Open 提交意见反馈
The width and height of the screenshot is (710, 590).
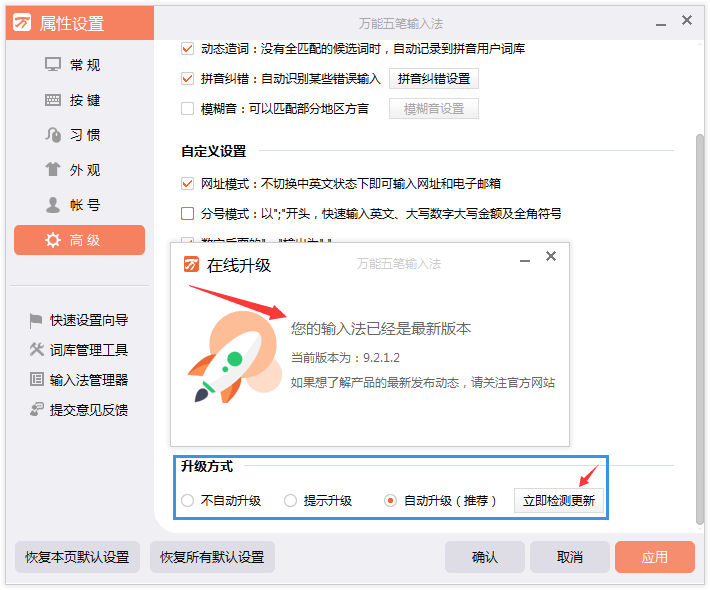(79, 409)
